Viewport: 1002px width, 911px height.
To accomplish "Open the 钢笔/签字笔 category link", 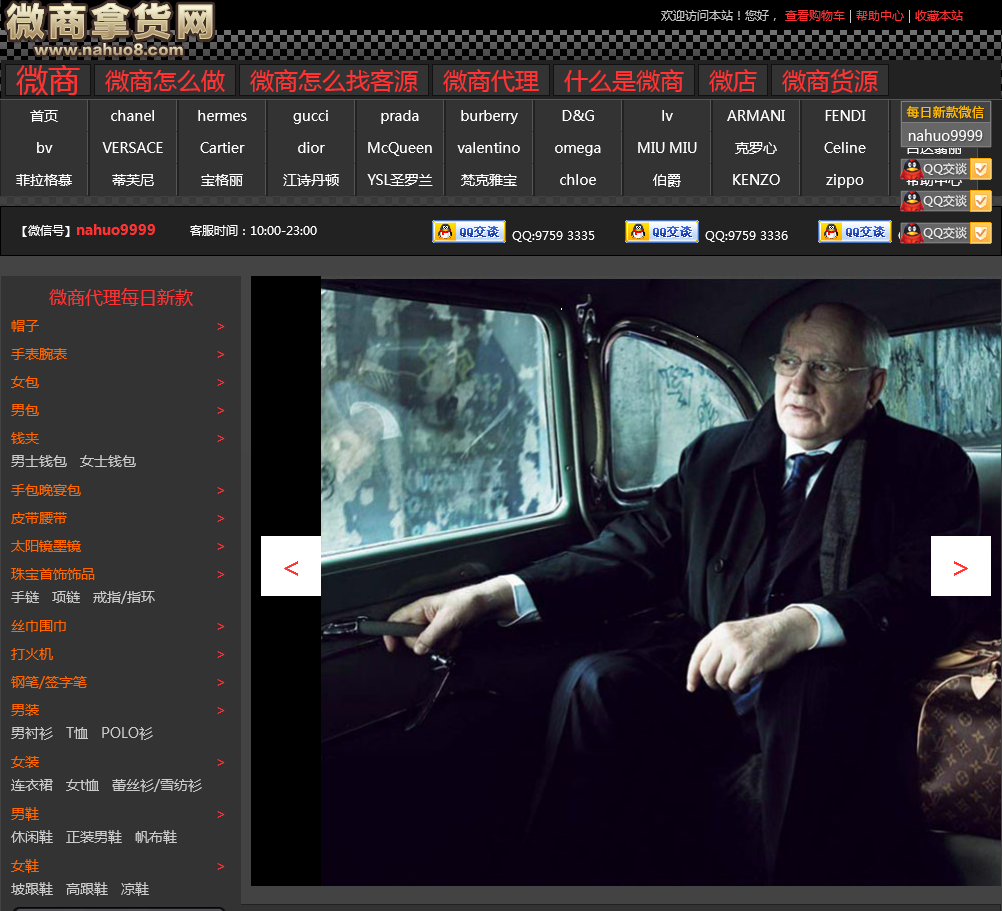I will pos(49,682).
